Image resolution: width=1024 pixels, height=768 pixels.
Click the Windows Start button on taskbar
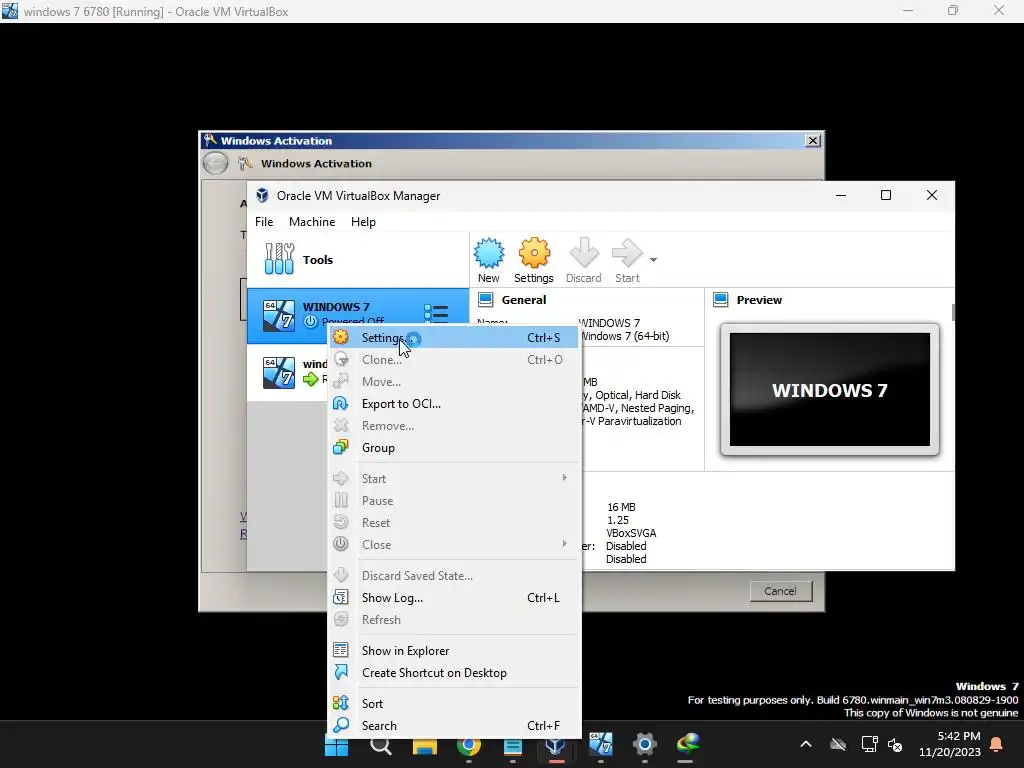tap(336, 745)
